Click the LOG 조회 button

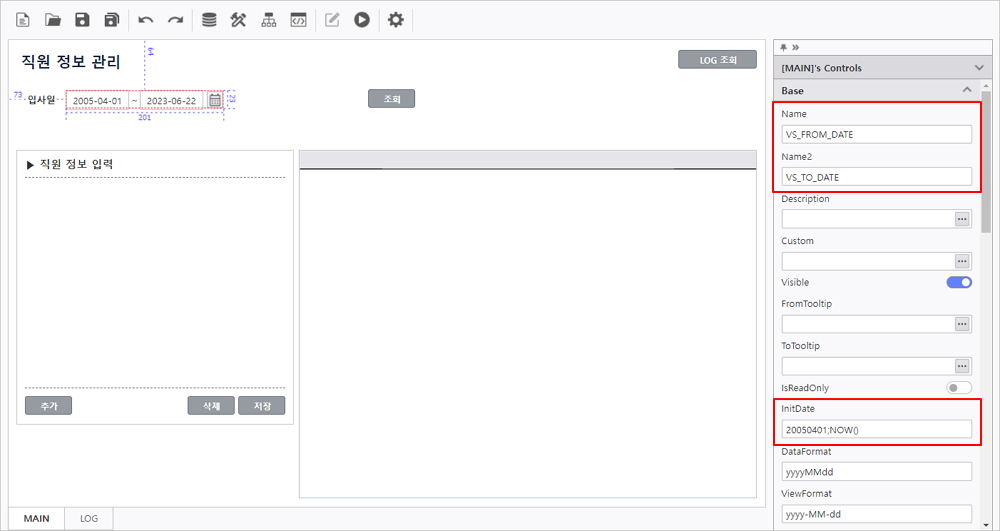[717, 59]
